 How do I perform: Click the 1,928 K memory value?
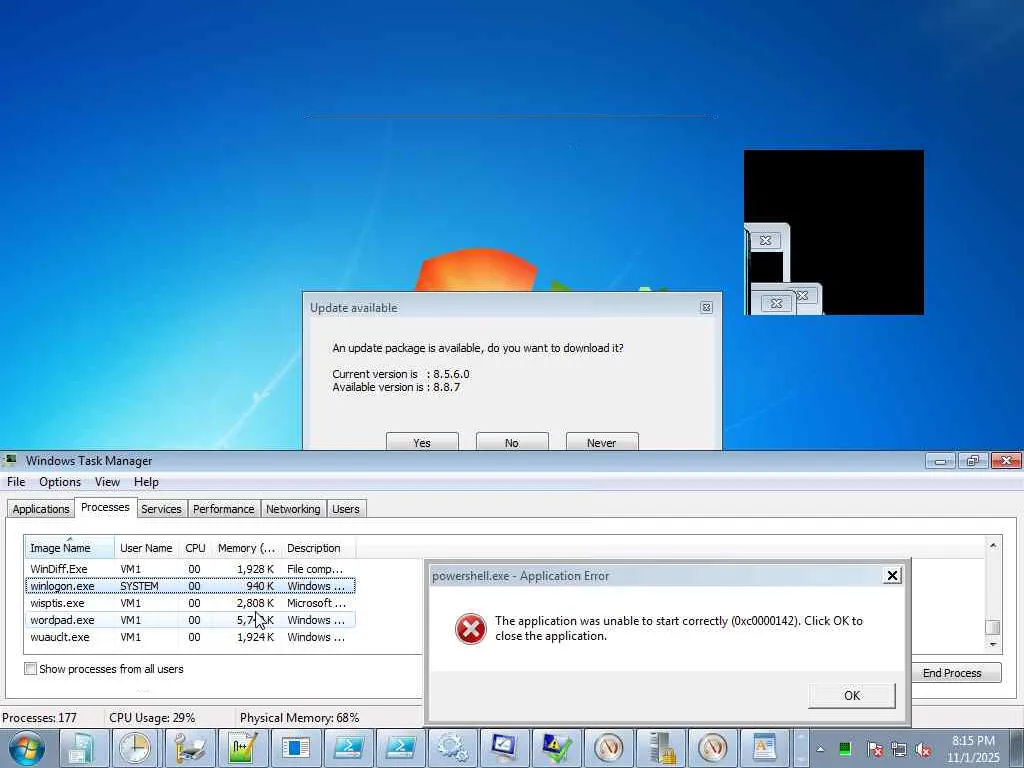coord(255,569)
